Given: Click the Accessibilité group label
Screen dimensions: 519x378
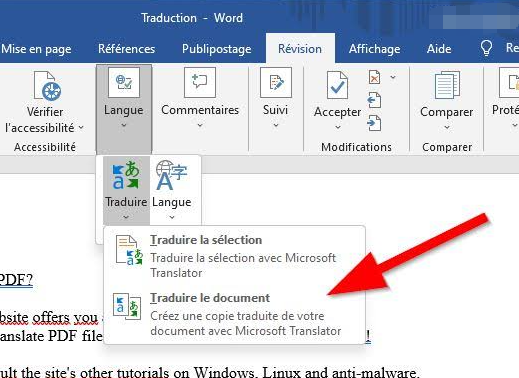Looking at the screenshot, I should pyautogui.click(x=45, y=147).
